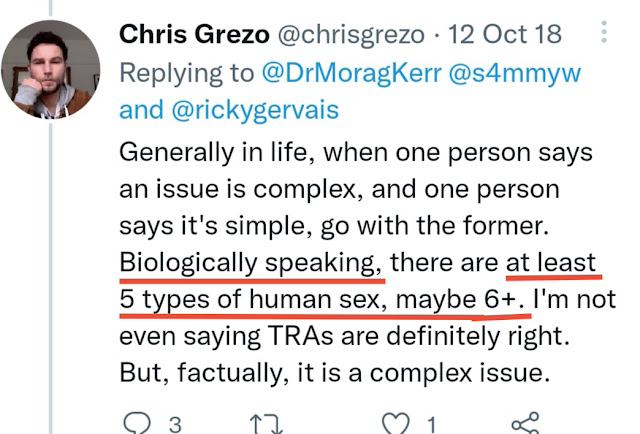The width and height of the screenshot is (640, 434).
Task: Open the @chrisgrezo handle
Action: click(x=351, y=35)
